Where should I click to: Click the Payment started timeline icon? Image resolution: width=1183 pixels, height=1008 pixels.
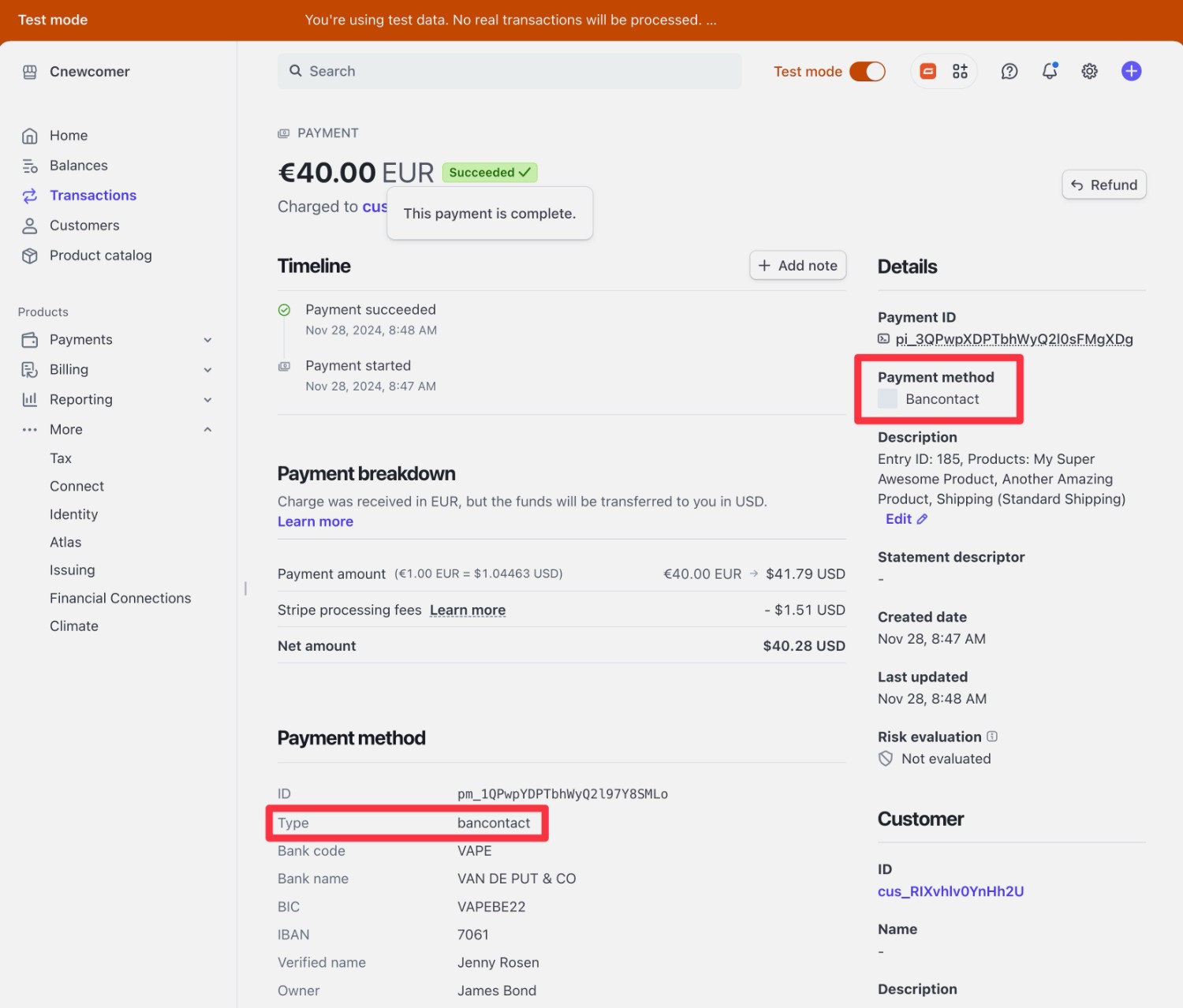[285, 366]
